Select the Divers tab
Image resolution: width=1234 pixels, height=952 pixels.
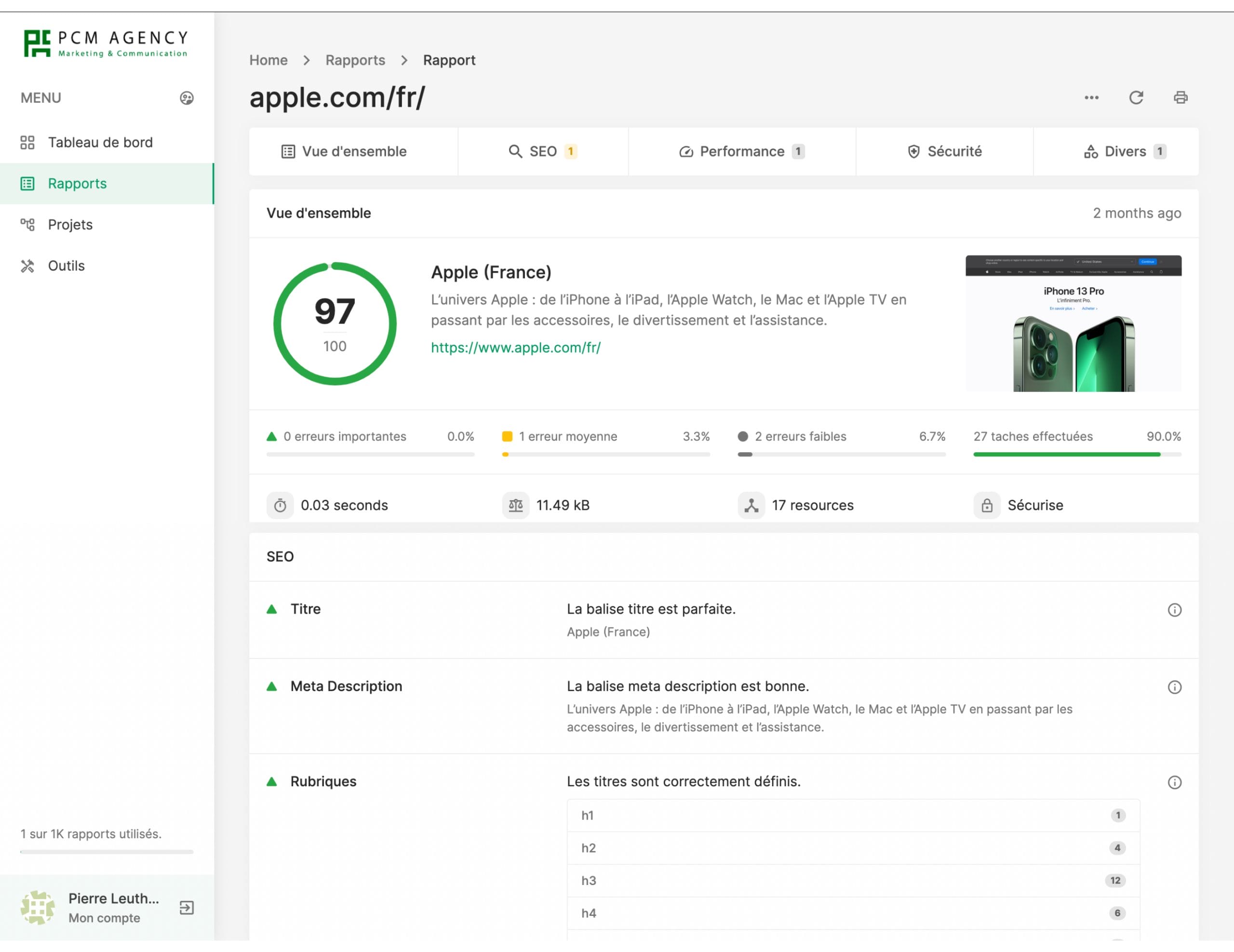[1124, 151]
